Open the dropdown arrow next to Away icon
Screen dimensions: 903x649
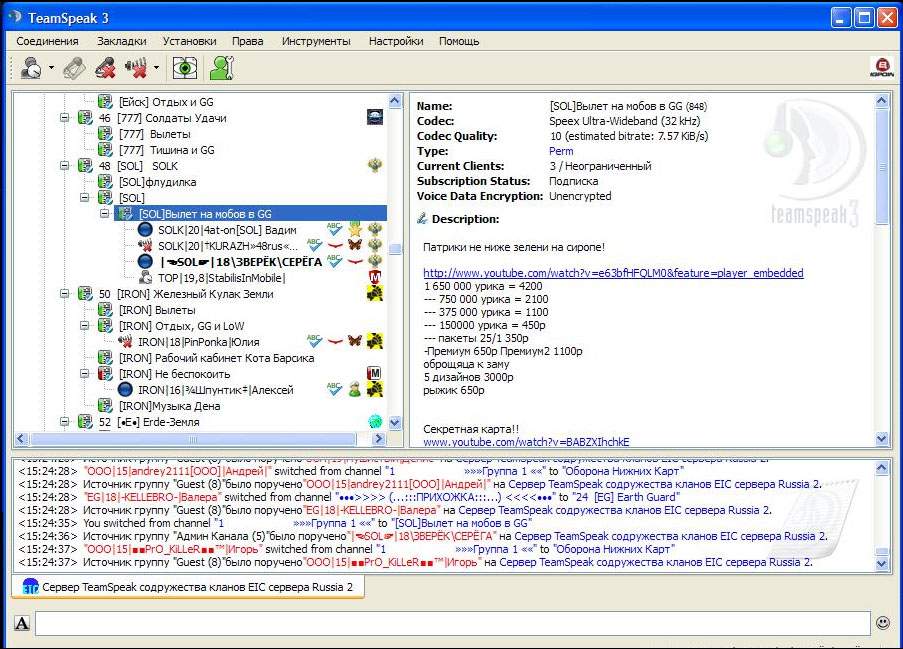click(51, 69)
